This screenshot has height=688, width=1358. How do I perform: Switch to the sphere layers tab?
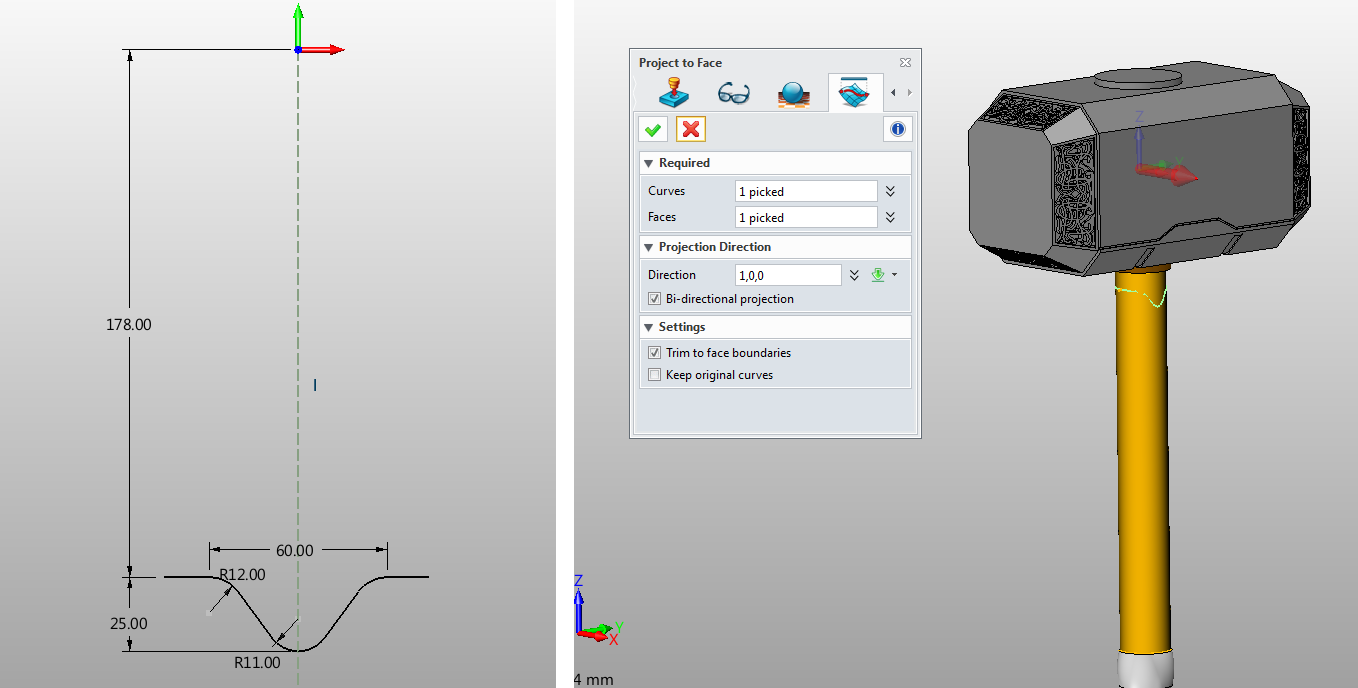(794, 94)
